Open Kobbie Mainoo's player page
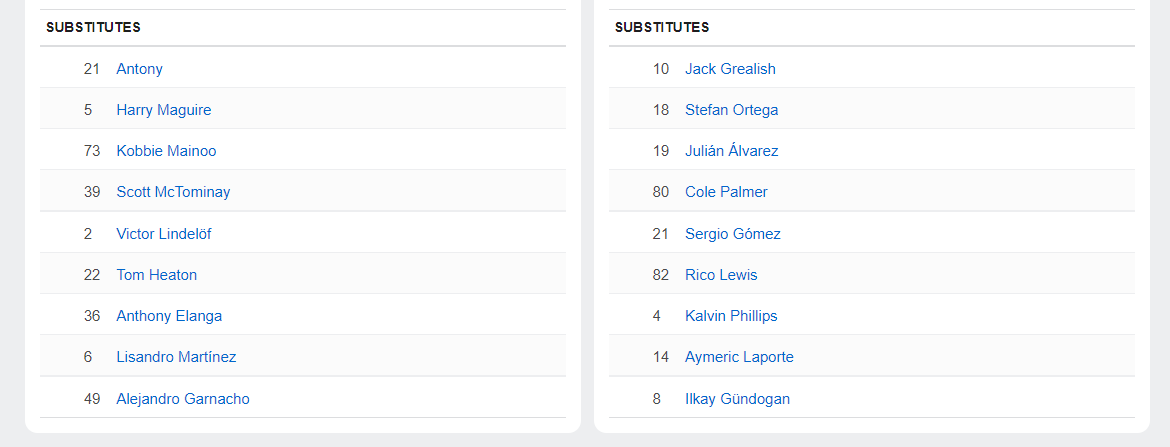 (x=166, y=151)
